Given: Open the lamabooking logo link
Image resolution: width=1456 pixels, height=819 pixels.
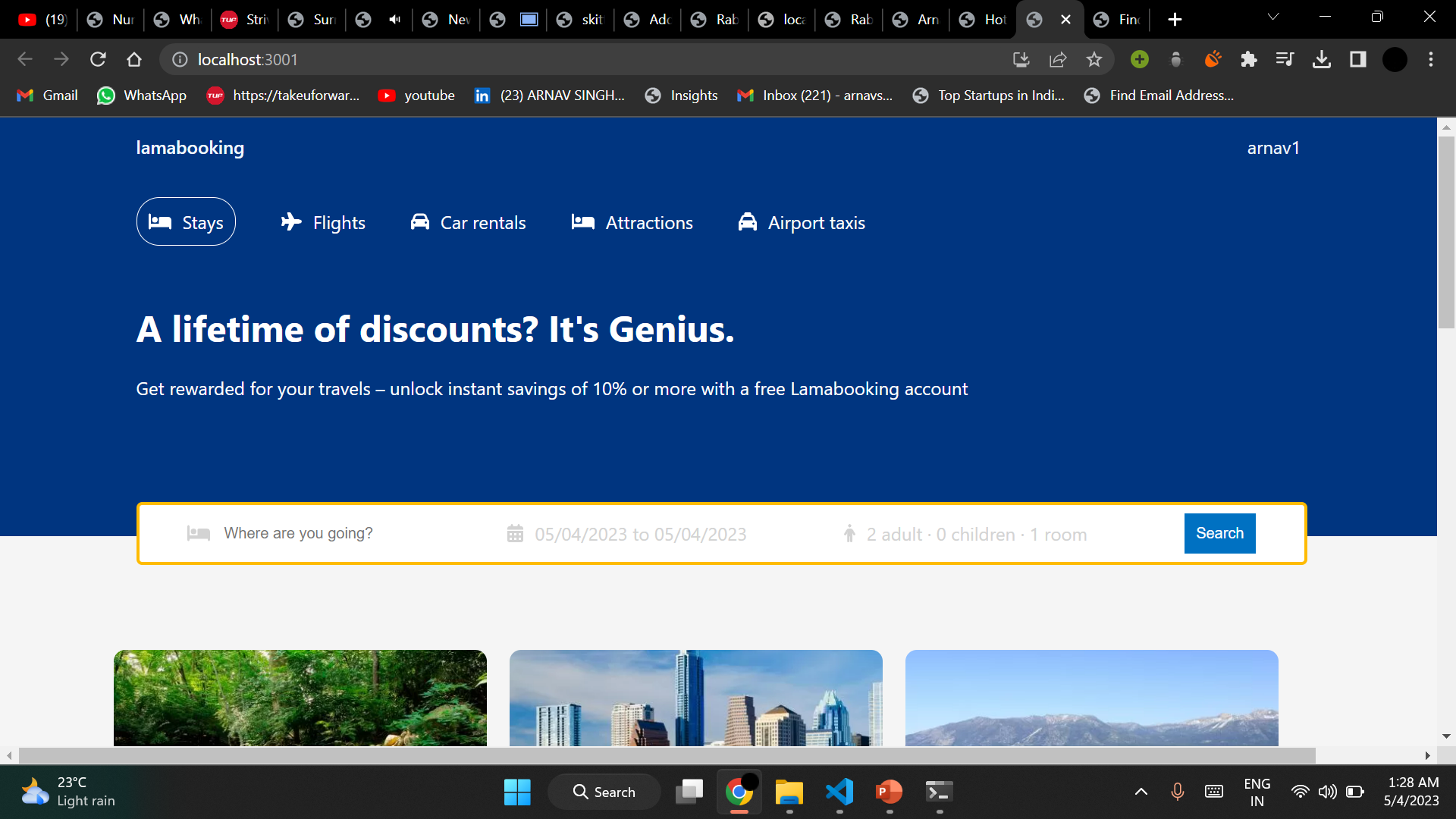Looking at the screenshot, I should pos(190,148).
